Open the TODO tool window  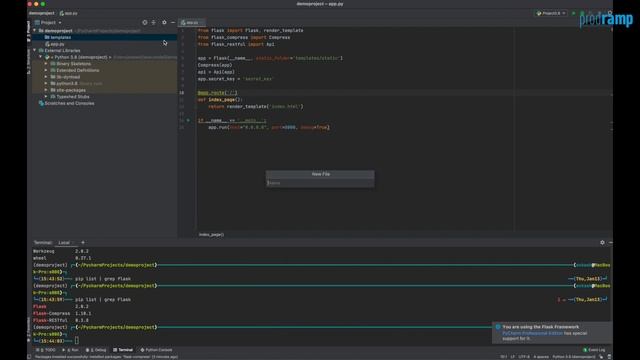click(x=46, y=350)
